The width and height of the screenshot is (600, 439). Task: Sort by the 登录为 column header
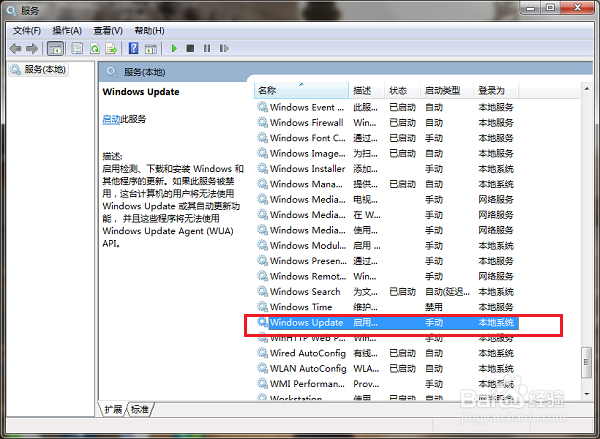click(x=496, y=90)
